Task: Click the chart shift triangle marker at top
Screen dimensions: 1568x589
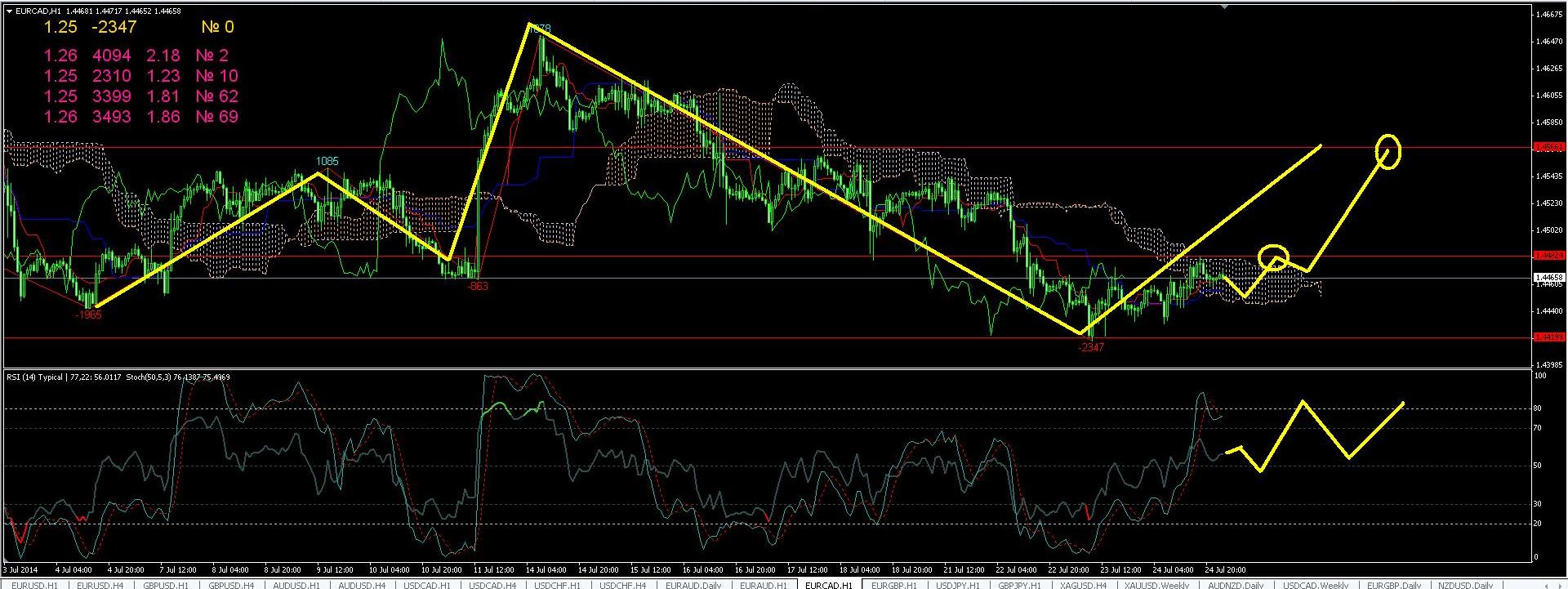Action: click(1223, 7)
